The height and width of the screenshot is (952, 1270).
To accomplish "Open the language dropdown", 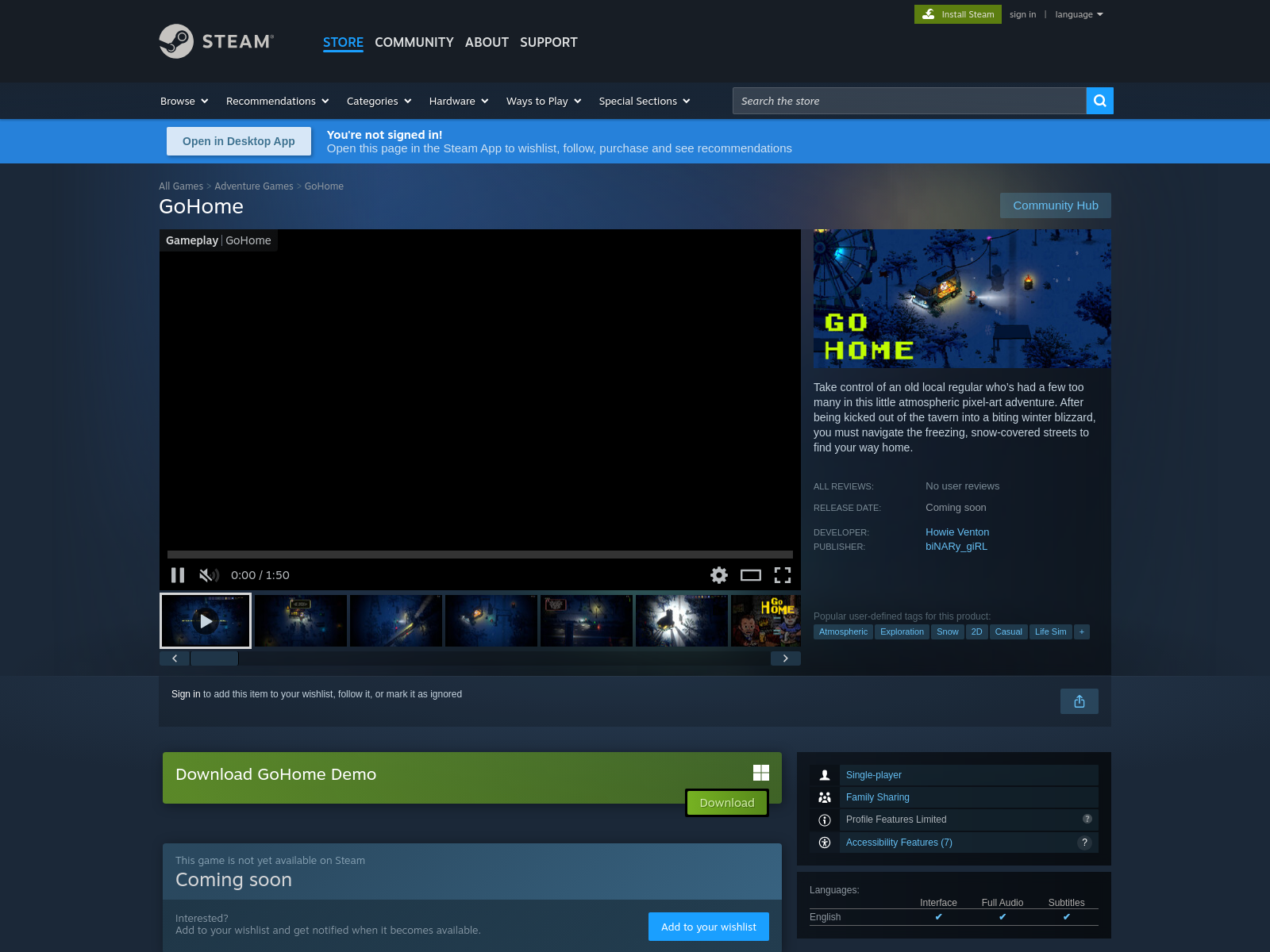I will tap(1079, 14).
